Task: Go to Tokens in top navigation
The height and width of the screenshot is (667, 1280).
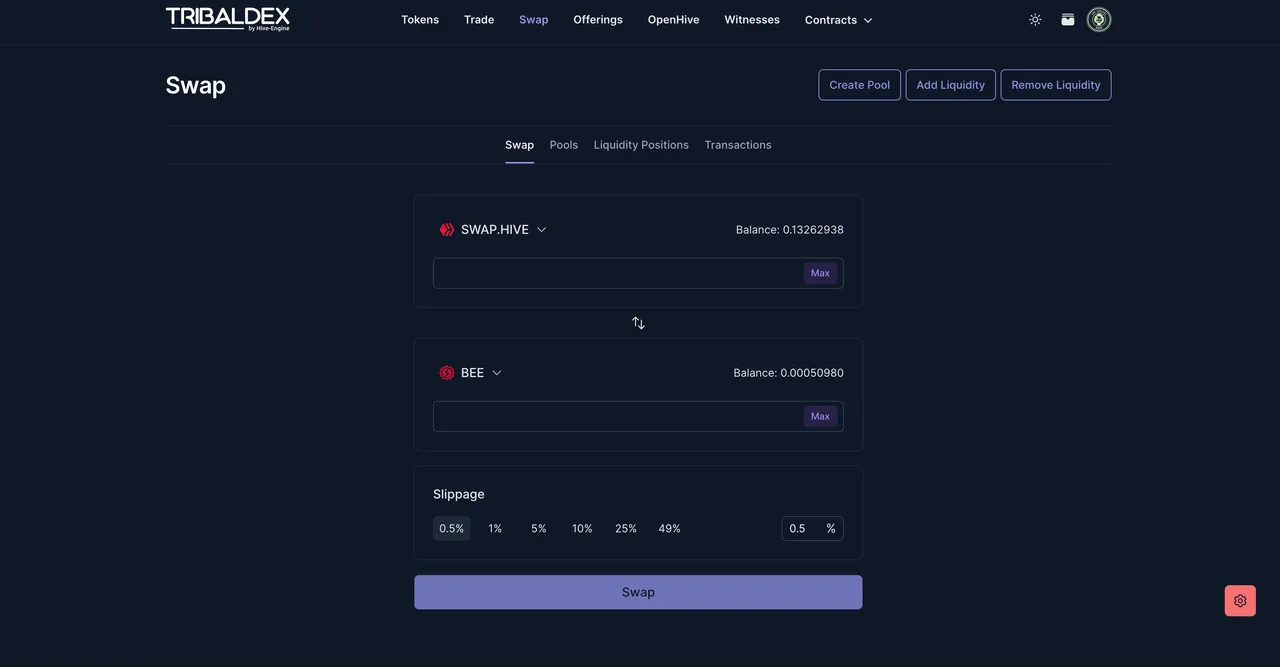Action: click(x=420, y=20)
